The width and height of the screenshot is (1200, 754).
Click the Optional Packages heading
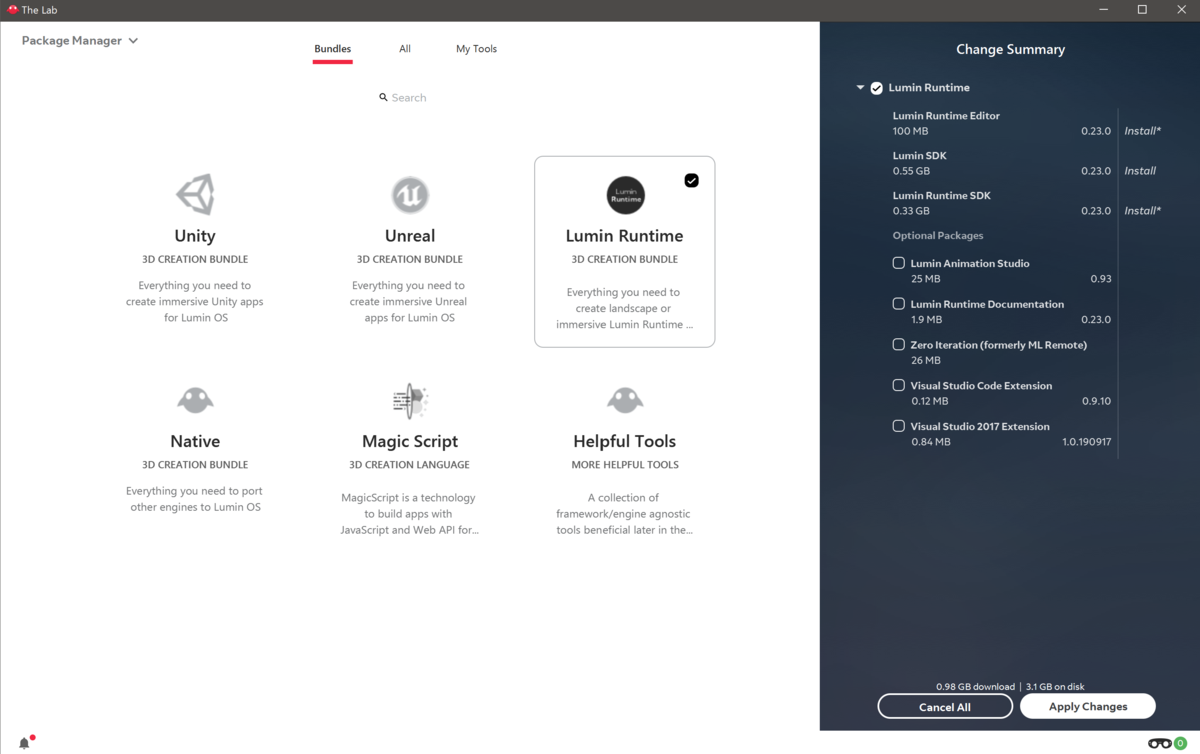click(x=938, y=236)
